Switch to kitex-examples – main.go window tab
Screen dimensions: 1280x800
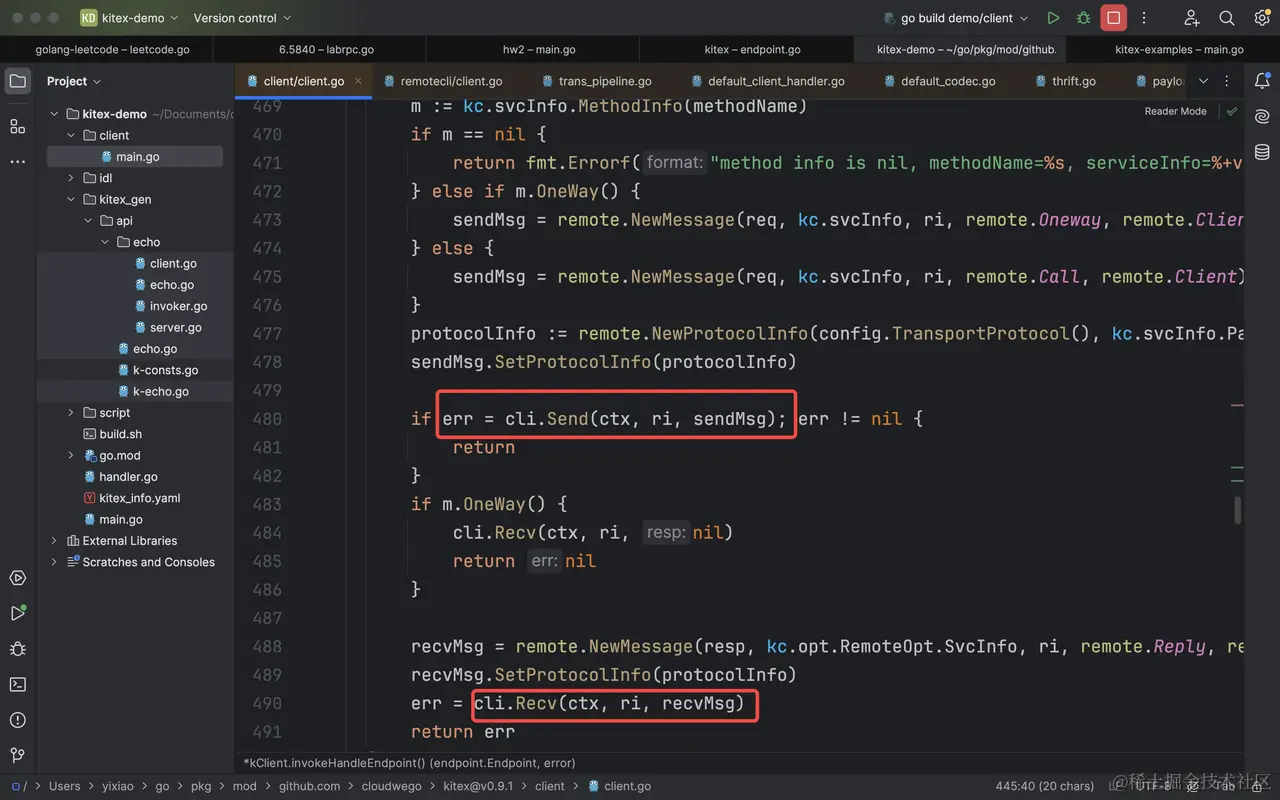click(x=1179, y=49)
